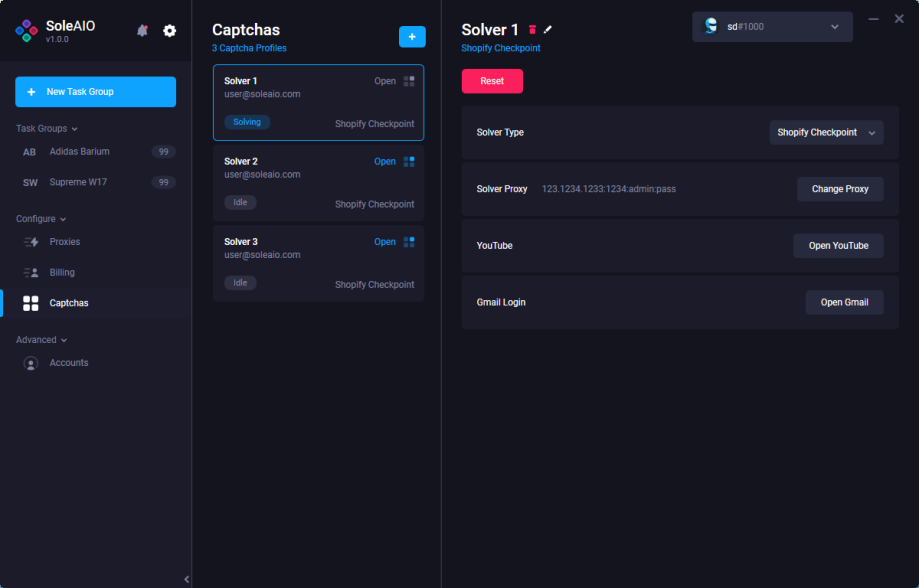Screen dimensions: 919x588
Task: Click Open YouTube button
Action: pos(838,246)
